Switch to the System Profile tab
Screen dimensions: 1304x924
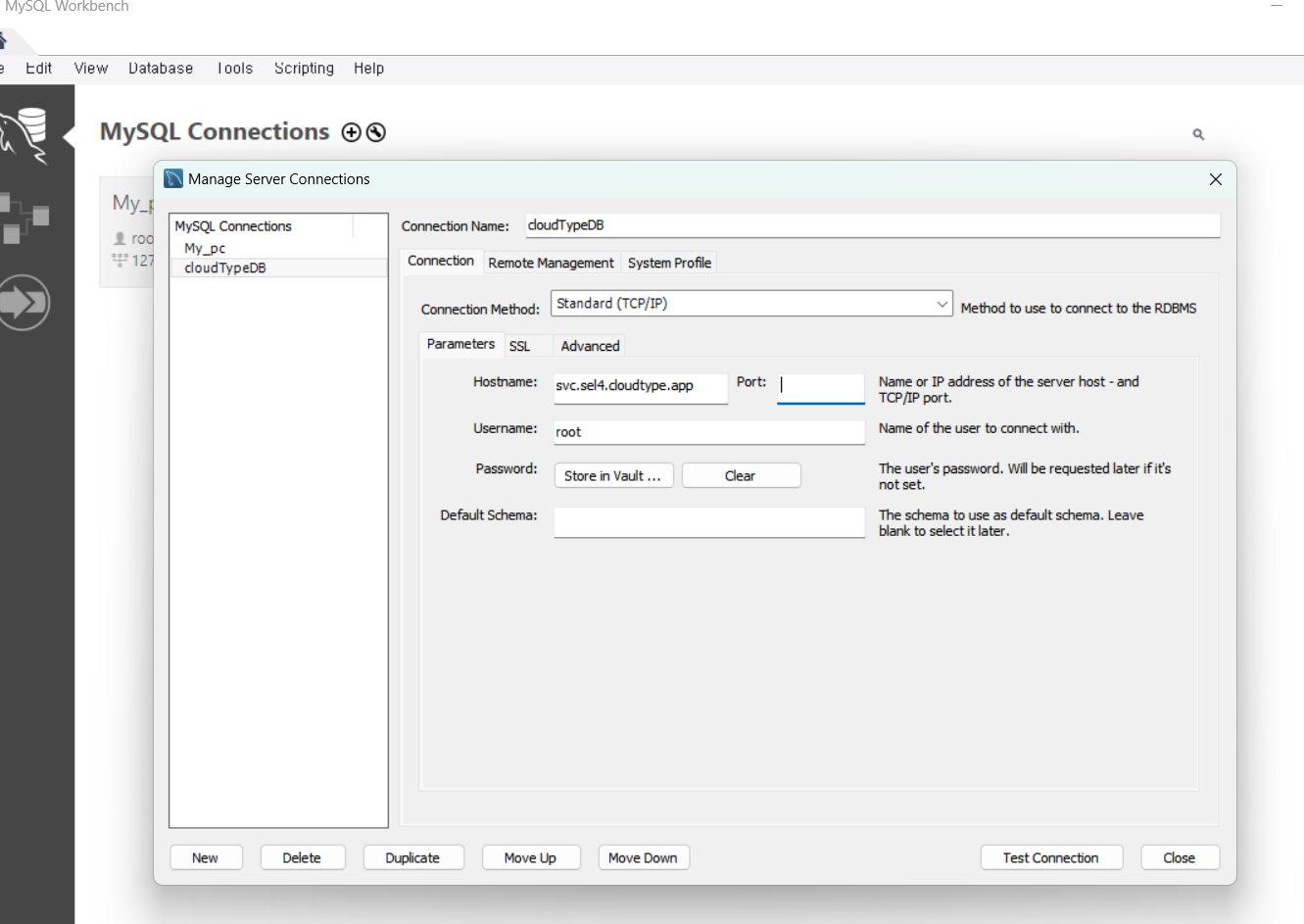click(x=670, y=263)
